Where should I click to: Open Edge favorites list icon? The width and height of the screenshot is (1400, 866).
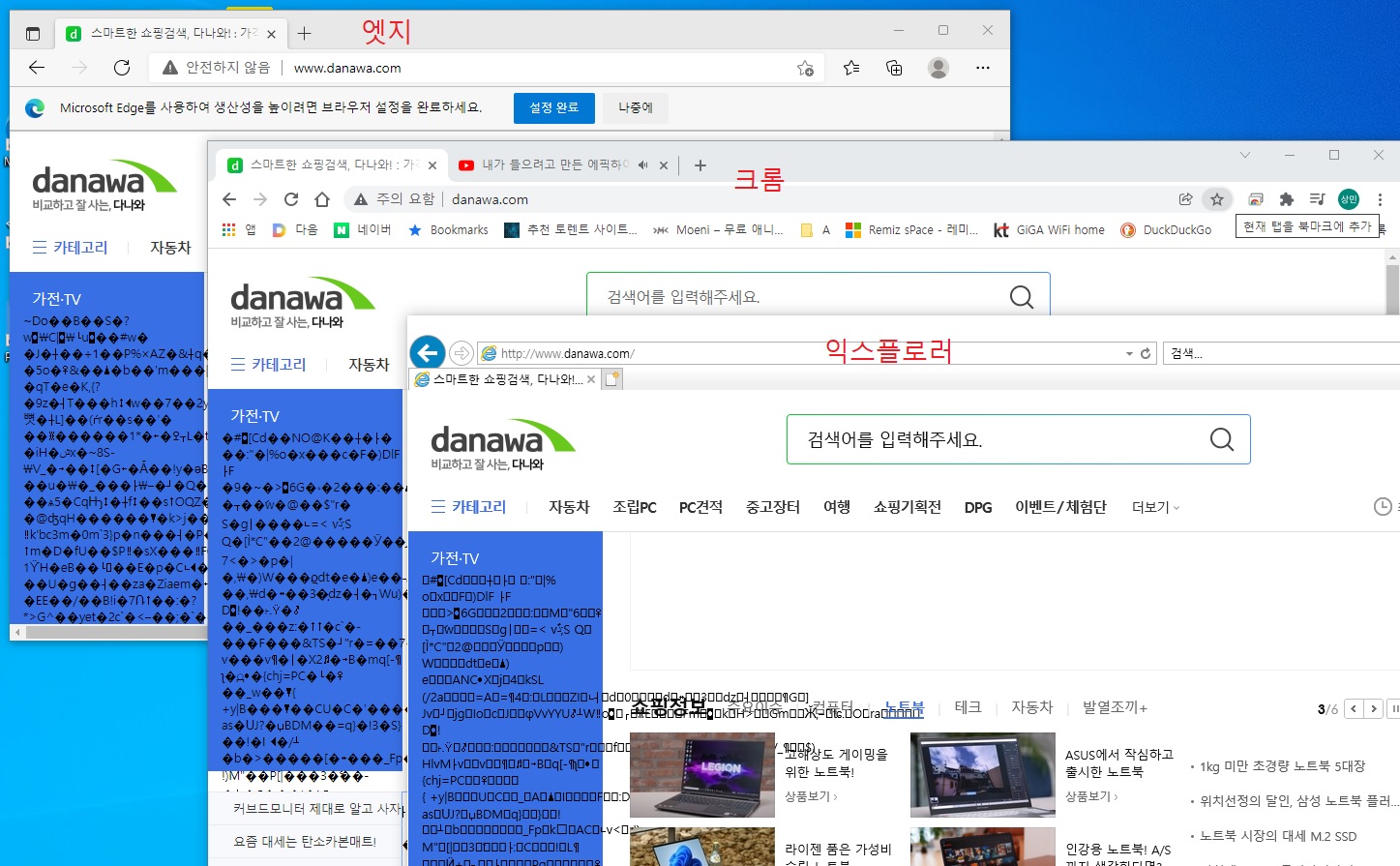pos(851,68)
